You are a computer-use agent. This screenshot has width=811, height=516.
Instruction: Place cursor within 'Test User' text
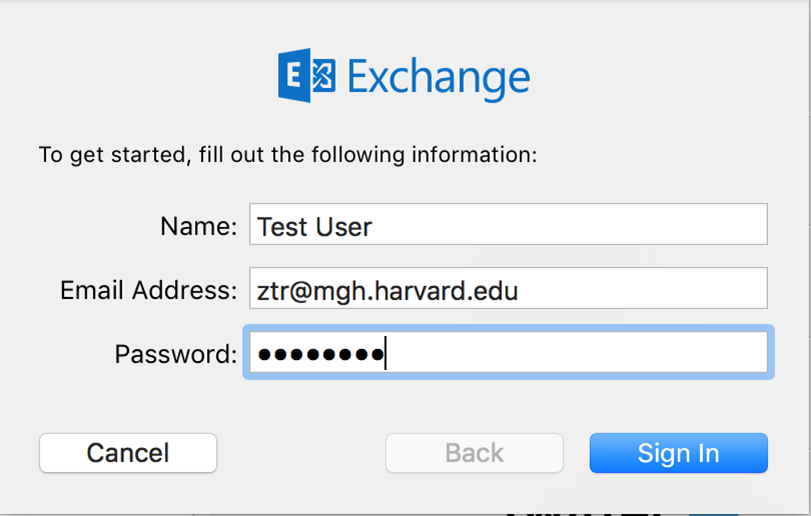pyautogui.click(x=314, y=226)
